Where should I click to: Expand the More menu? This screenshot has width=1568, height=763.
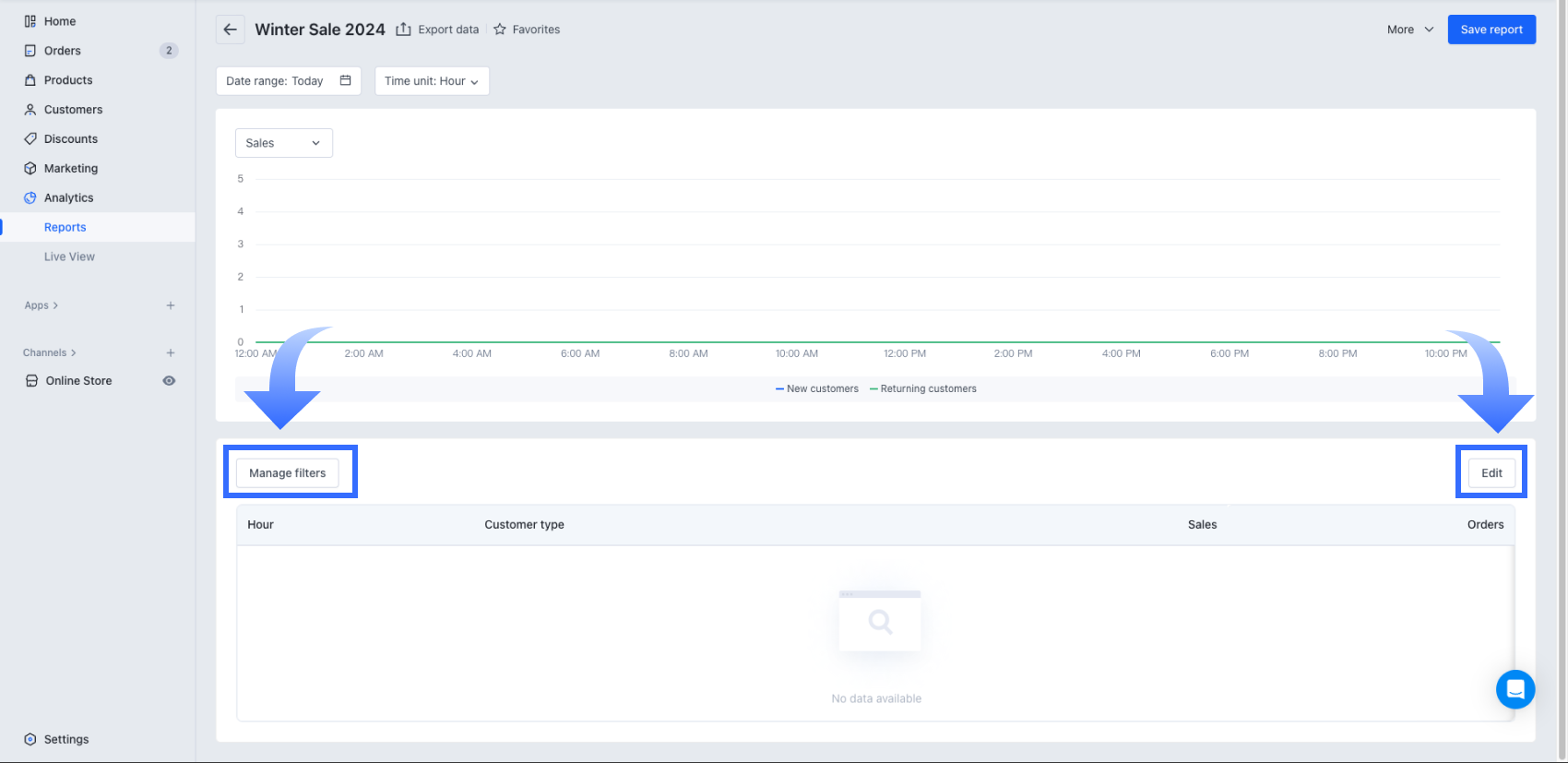click(x=1410, y=30)
